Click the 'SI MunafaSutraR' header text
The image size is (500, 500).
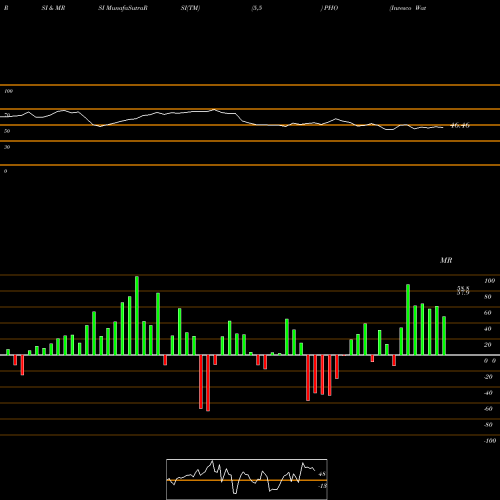pyautogui.click(x=123, y=8)
